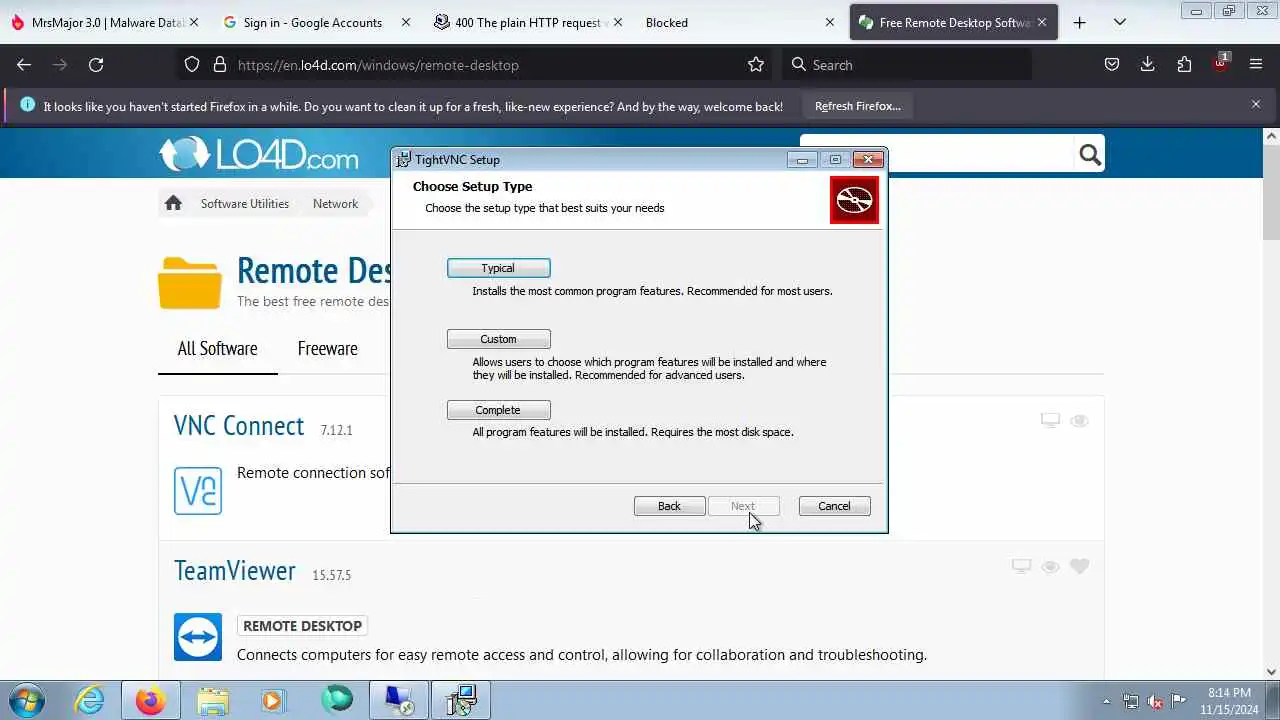Launch Internet Explorer from taskbar
The image size is (1280, 720).
pyautogui.click(x=90, y=700)
